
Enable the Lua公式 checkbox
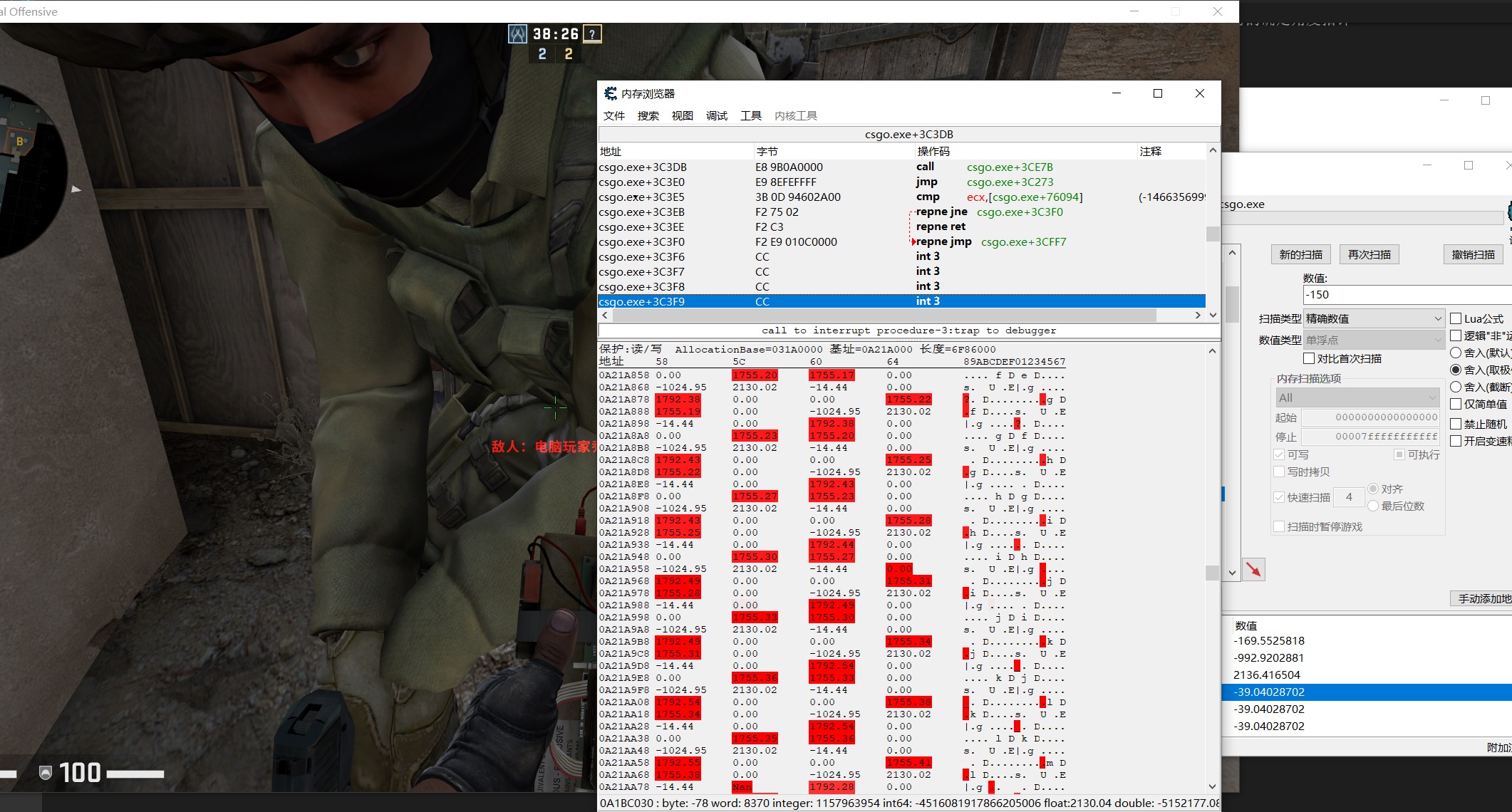(1456, 318)
